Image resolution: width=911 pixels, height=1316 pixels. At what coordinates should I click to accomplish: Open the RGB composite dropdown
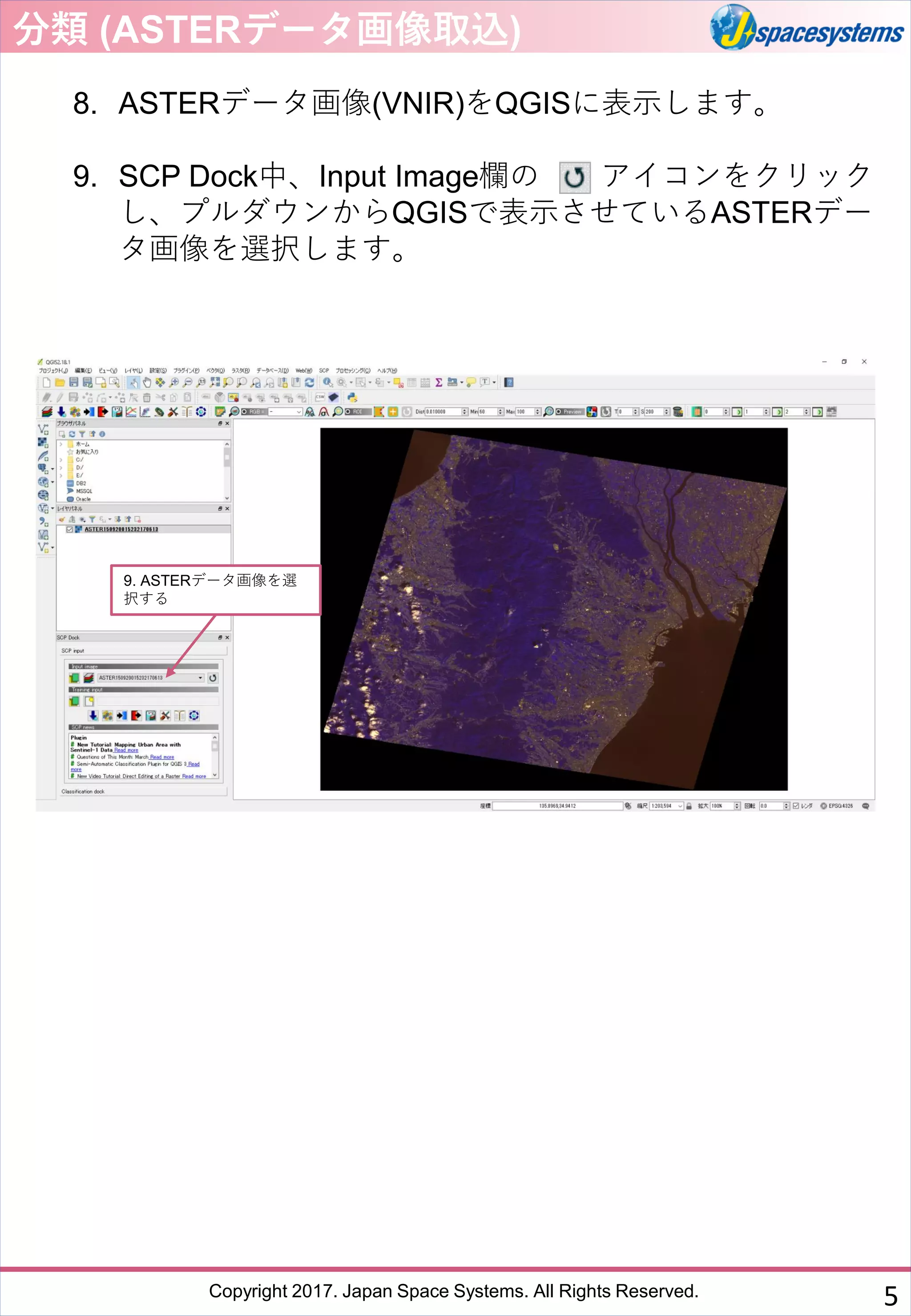pyautogui.click(x=286, y=411)
